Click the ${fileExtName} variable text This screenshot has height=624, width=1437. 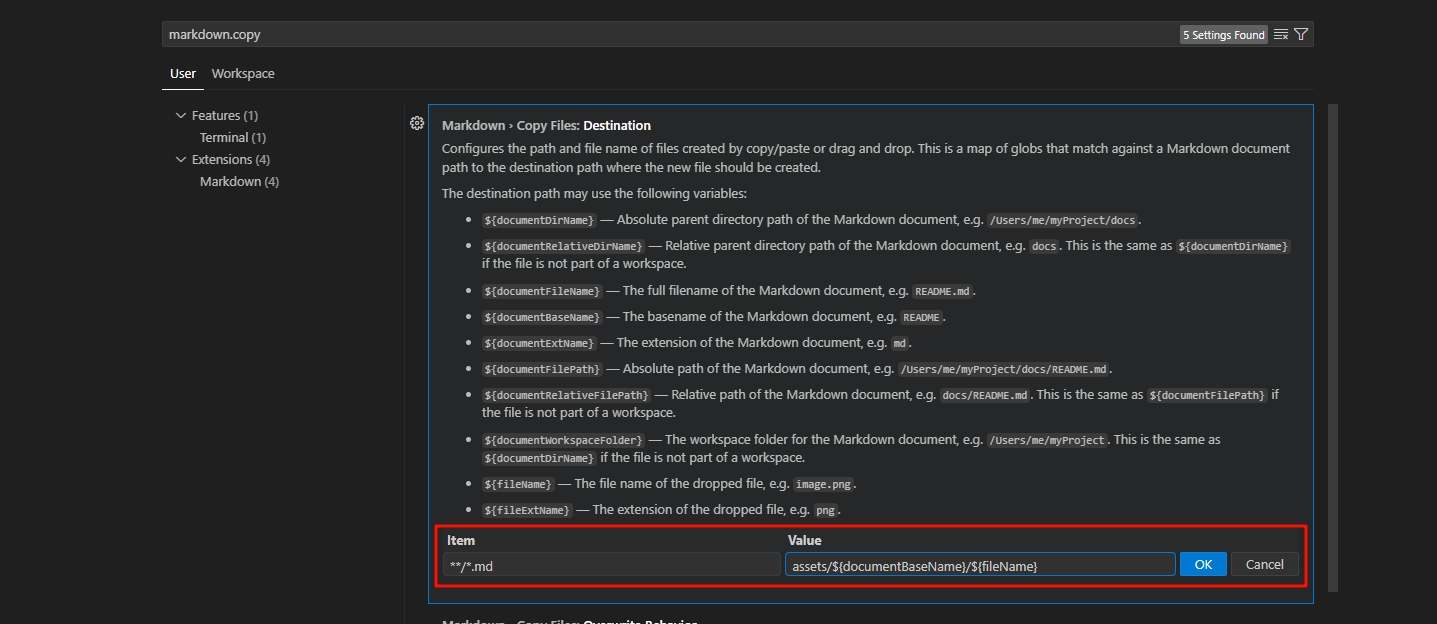click(x=527, y=510)
